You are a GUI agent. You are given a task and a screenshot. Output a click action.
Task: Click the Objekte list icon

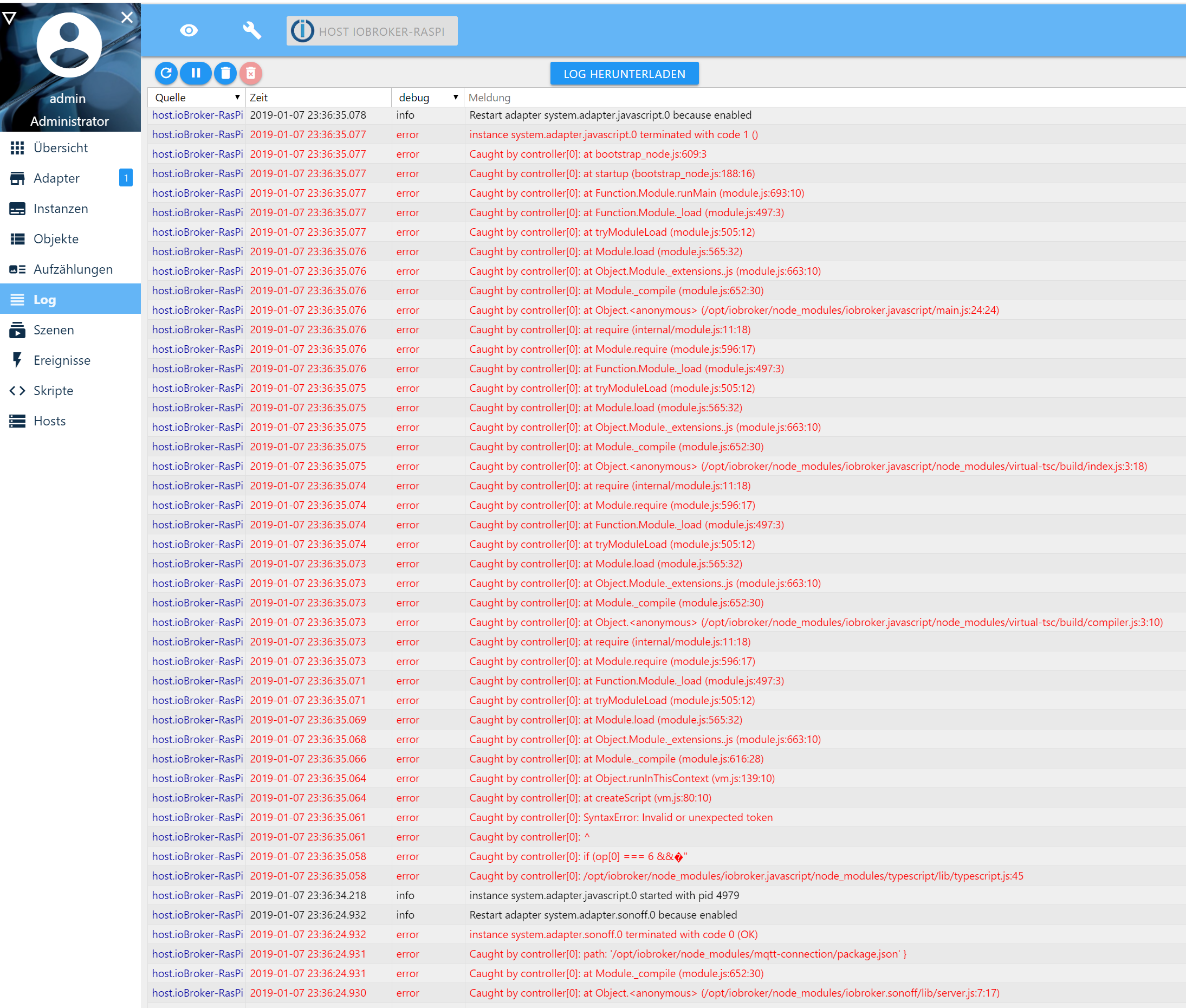pyautogui.click(x=17, y=239)
